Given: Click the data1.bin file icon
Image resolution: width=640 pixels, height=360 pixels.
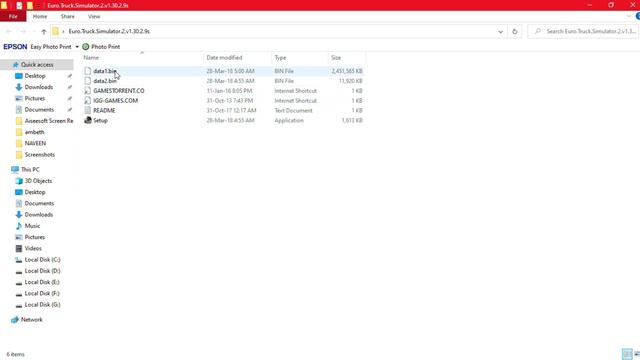Looking at the screenshot, I should coord(88,71).
